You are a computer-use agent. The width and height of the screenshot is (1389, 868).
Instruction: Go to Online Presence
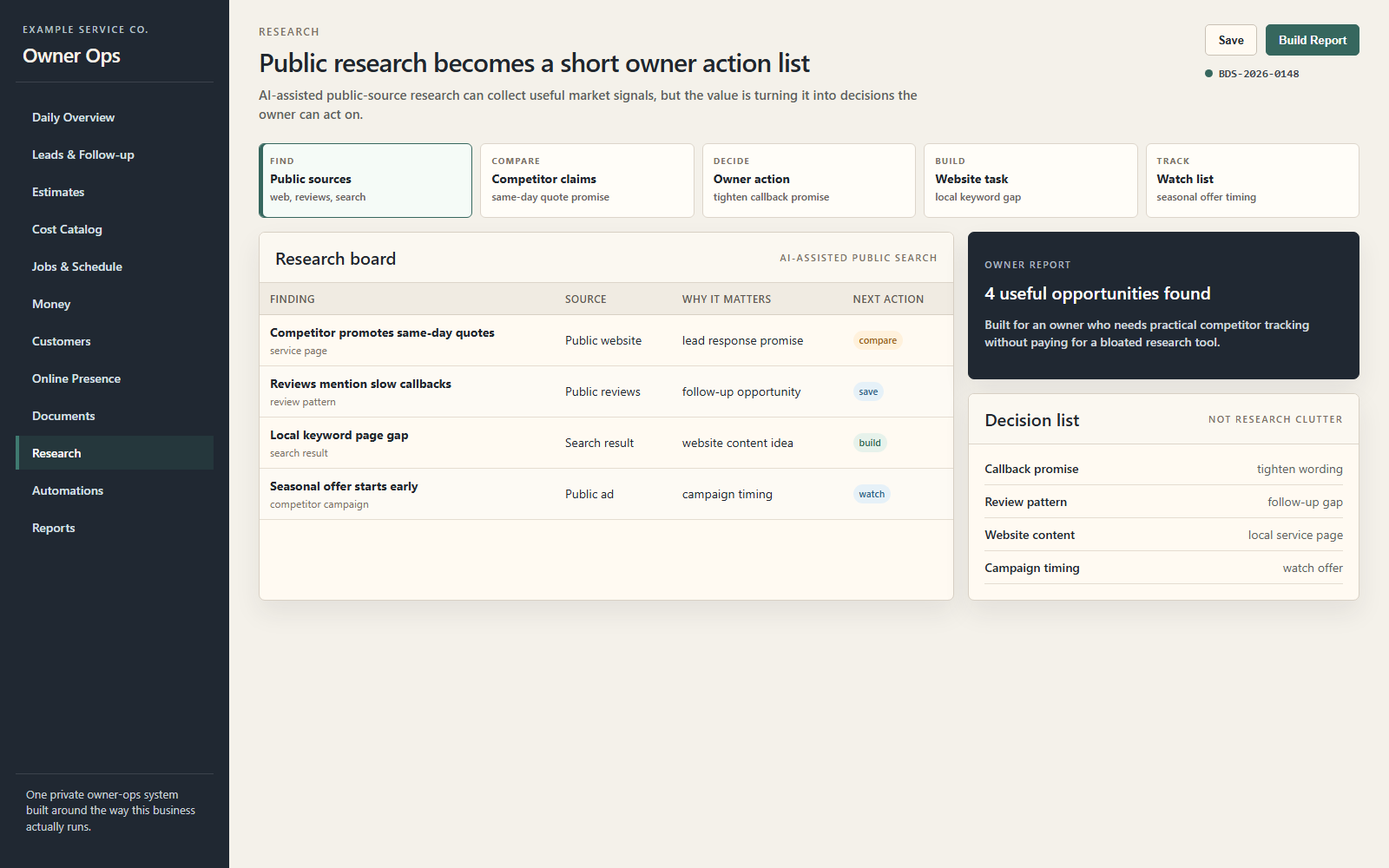tap(115, 378)
